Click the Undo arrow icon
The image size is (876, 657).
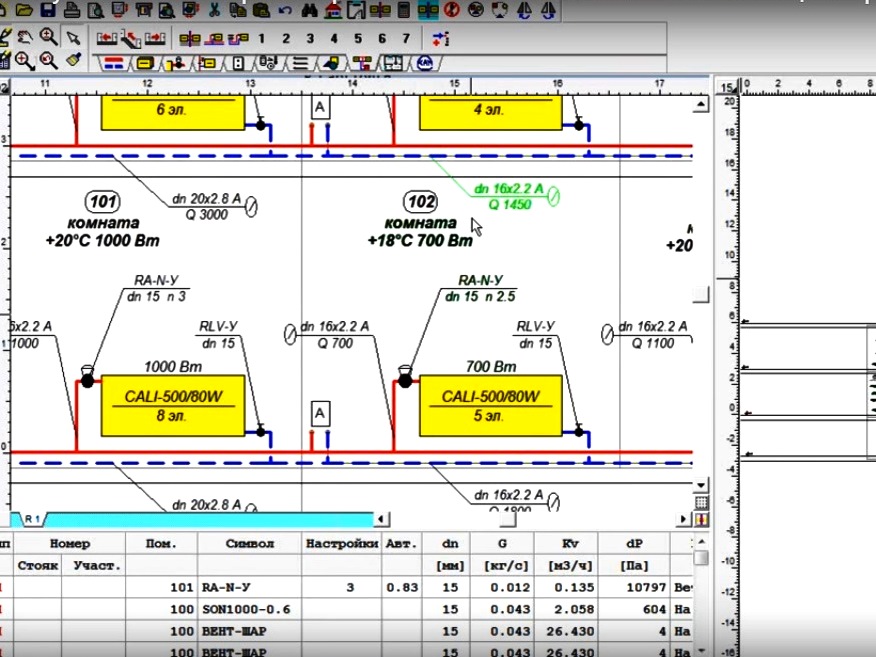(x=286, y=11)
